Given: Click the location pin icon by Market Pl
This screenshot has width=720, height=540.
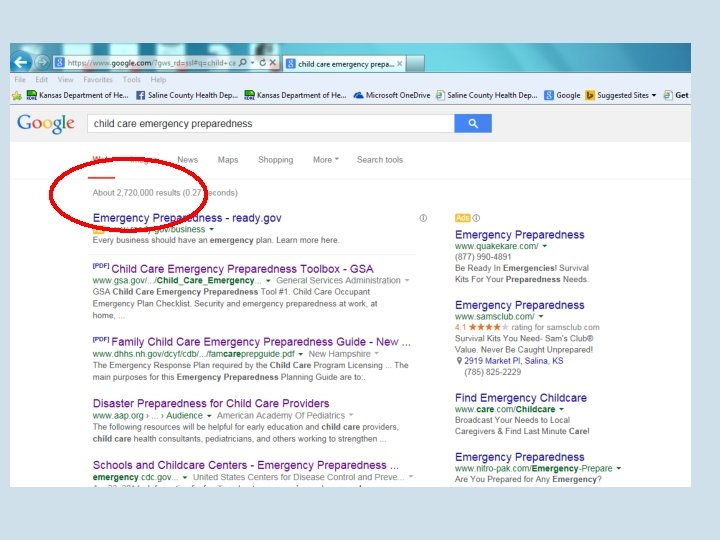Looking at the screenshot, I should pos(459,361).
